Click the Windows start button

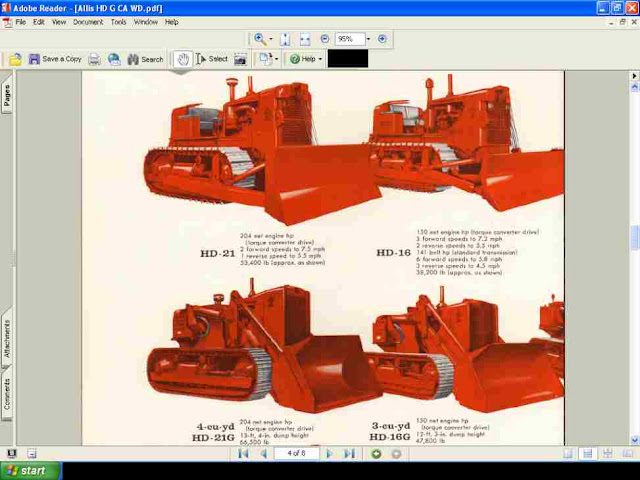[x=31, y=471]
